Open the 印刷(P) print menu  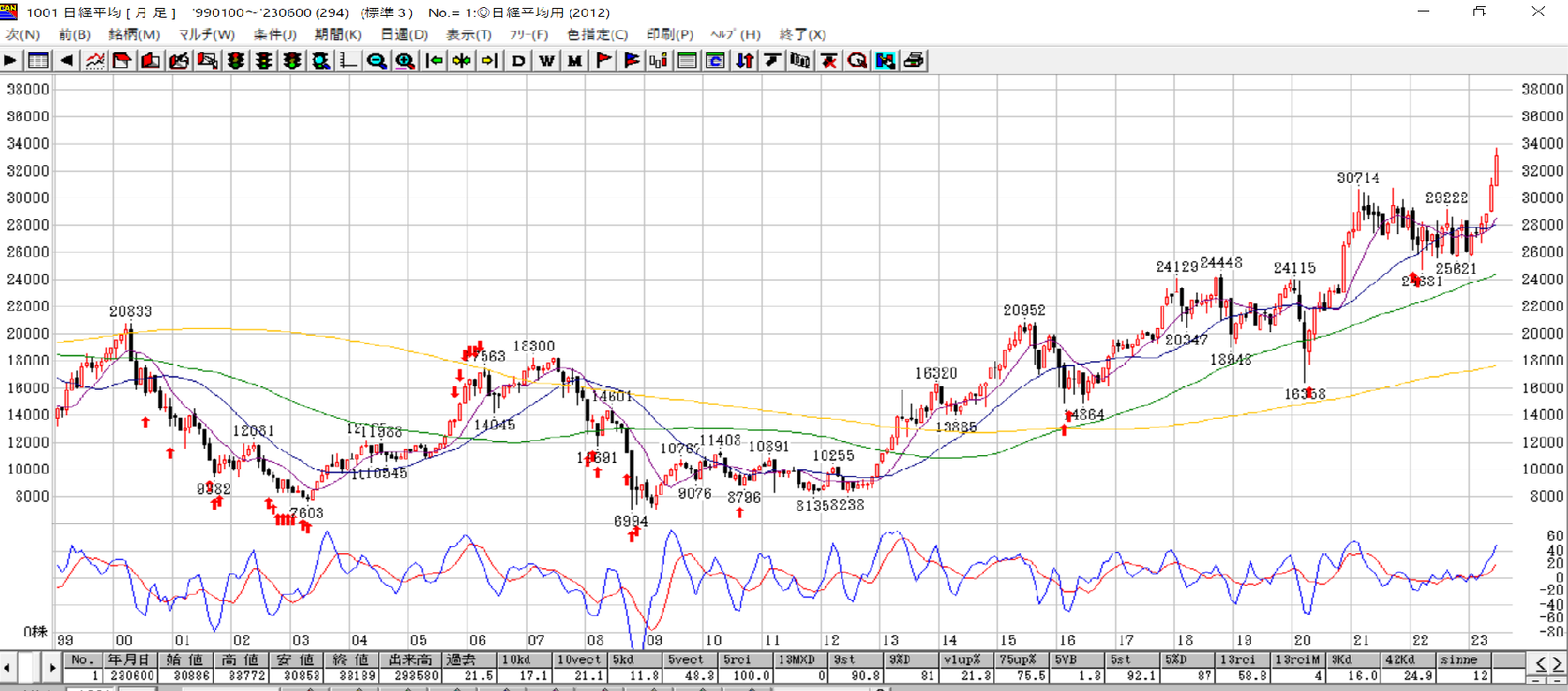669,34
